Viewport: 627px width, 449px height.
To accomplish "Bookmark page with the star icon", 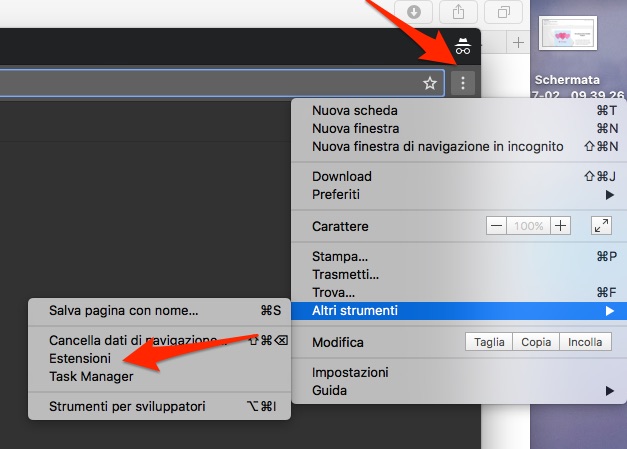I will [x=430, y=83].
